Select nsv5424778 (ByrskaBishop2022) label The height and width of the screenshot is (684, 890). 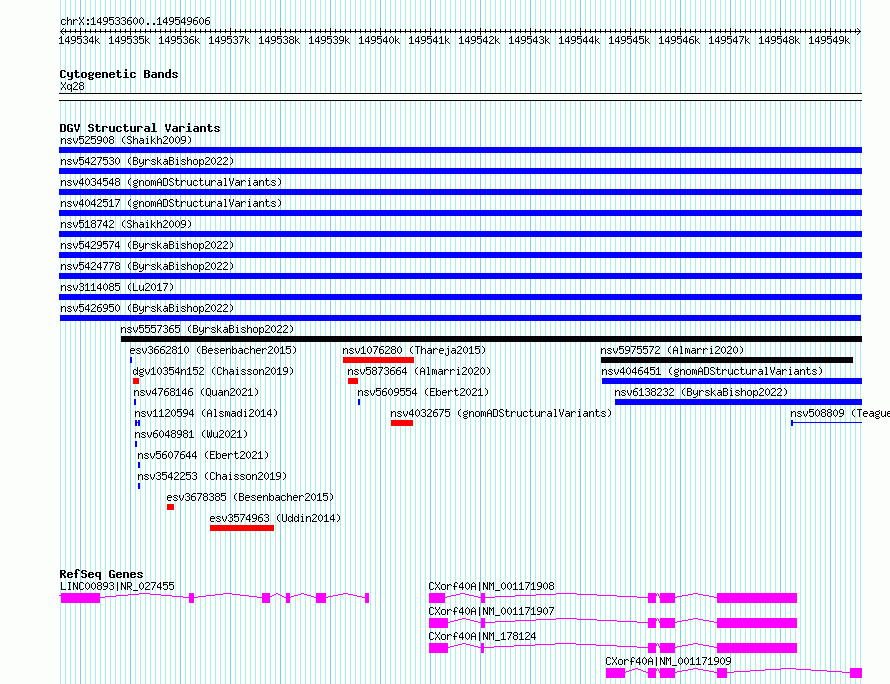tap(147, 266)
